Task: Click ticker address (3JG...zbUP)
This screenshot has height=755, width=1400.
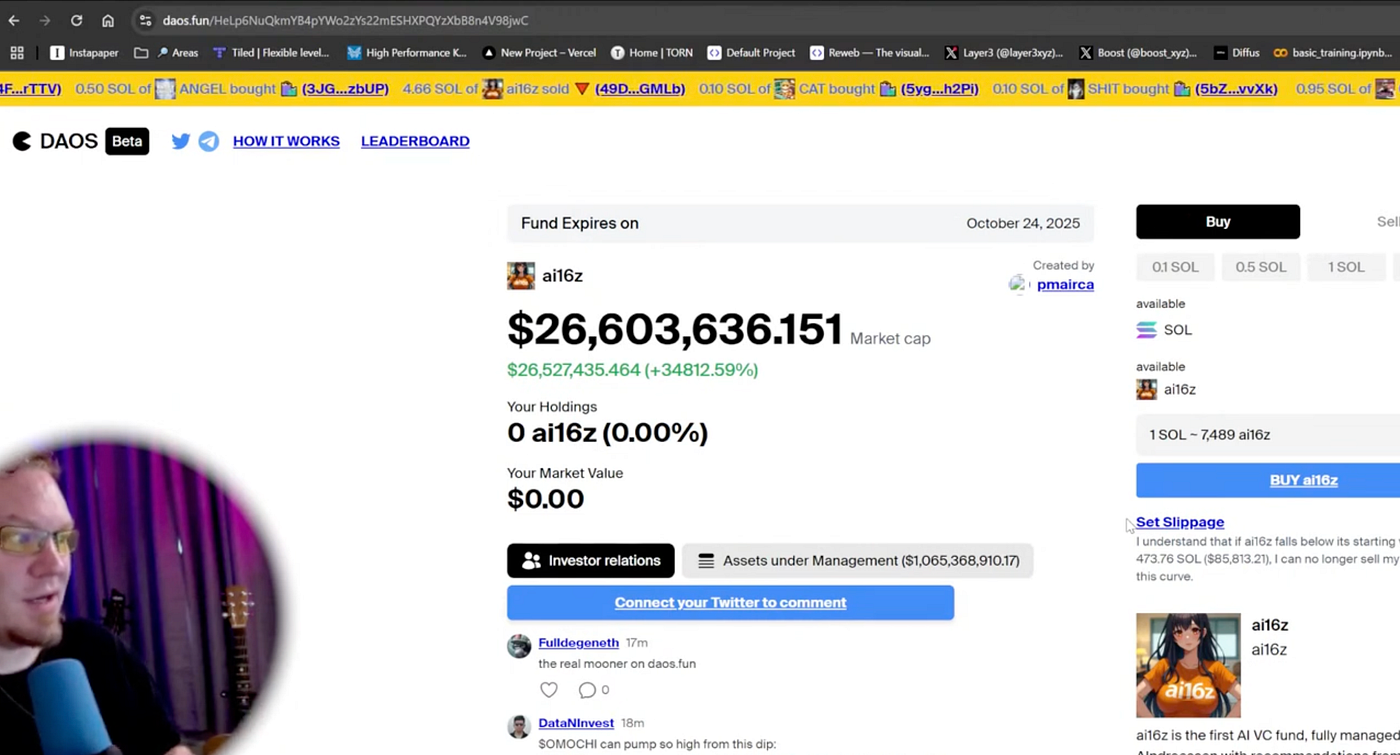Action: click(345, 89)
